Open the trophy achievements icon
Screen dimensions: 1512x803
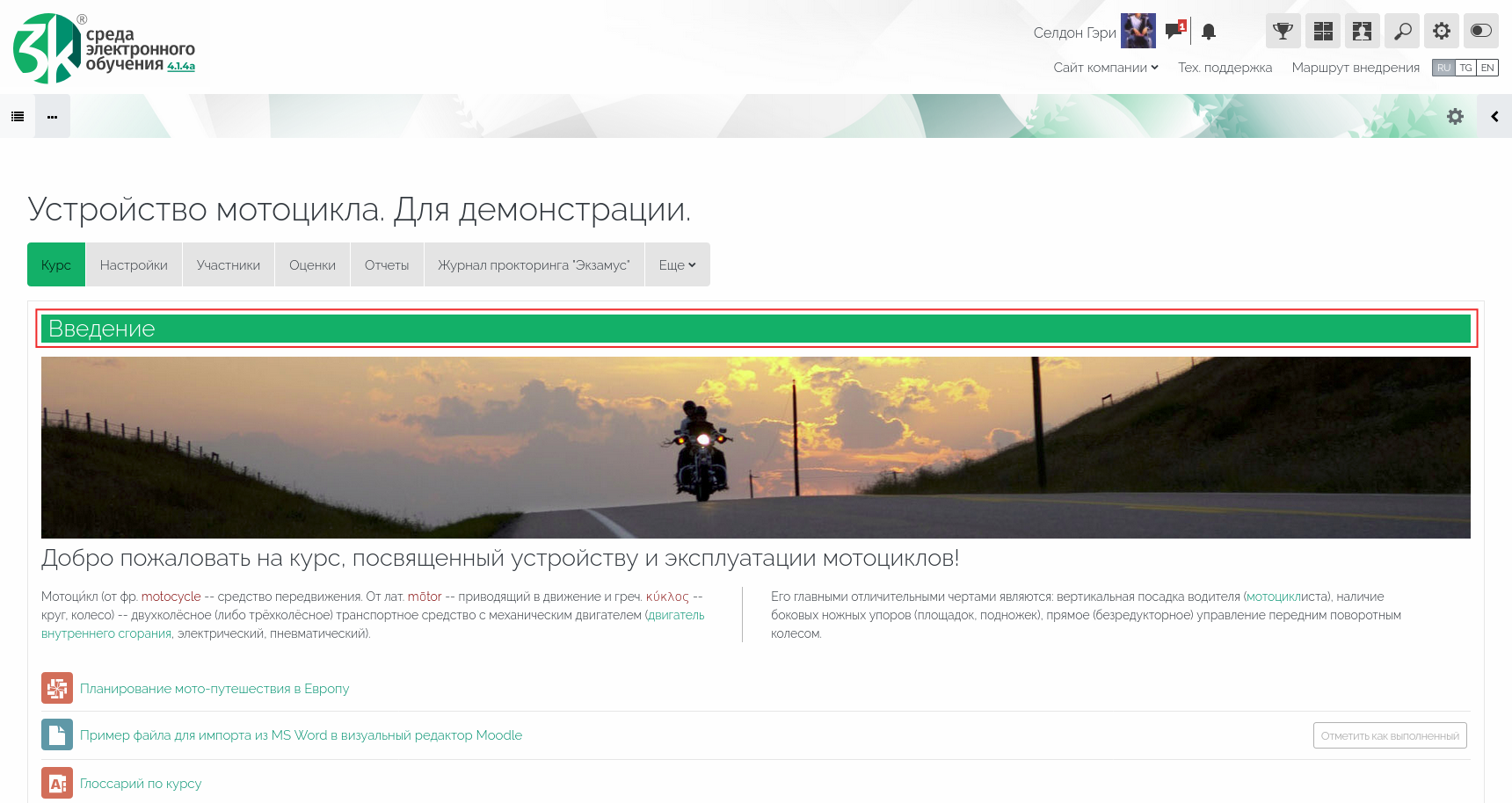[x=1283, y=32]
